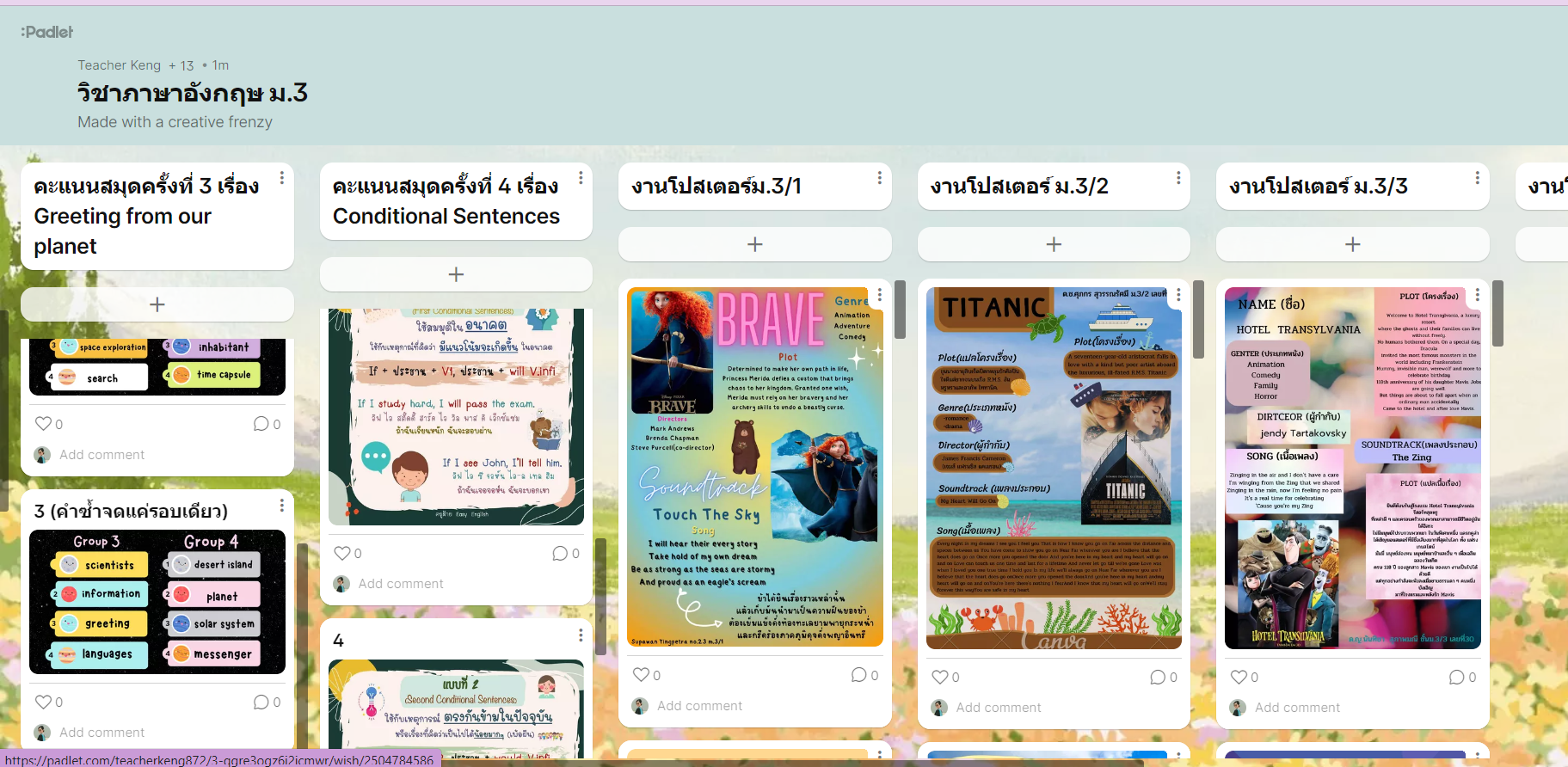1568x767 pixels.
Task: Click the description Made with a creative frenzy
Action: click(175, 122)
